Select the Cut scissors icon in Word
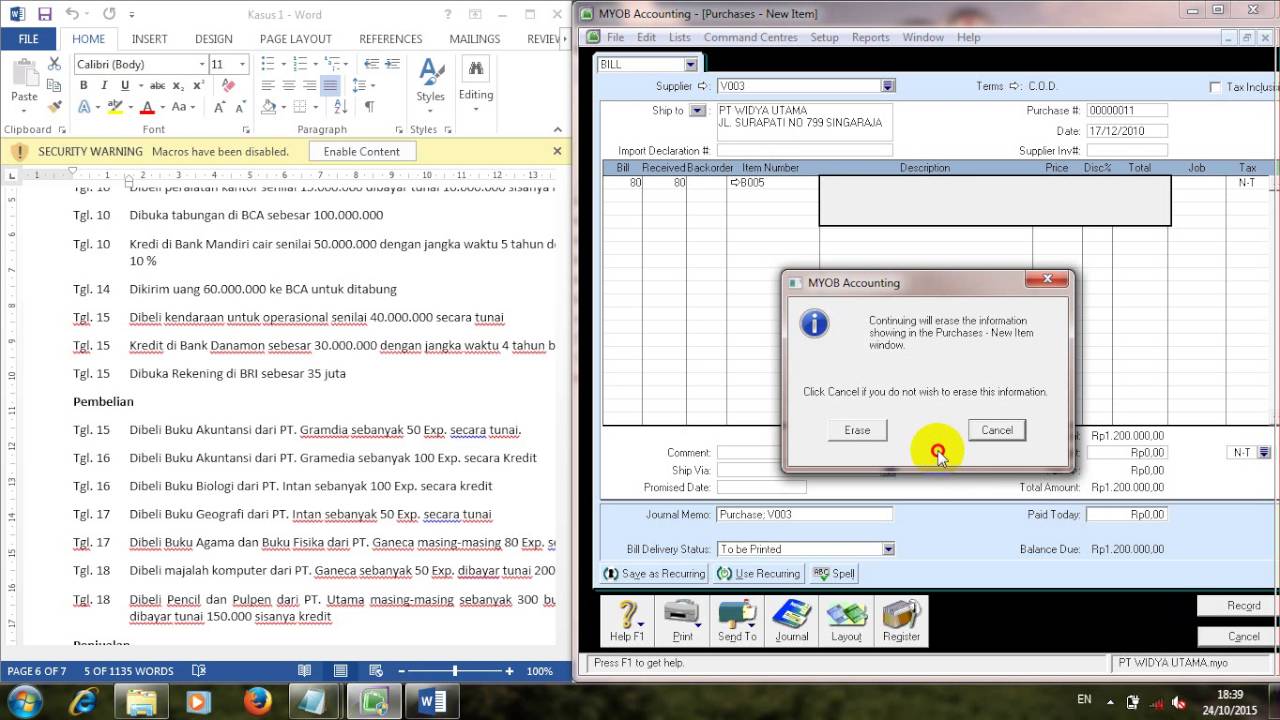This screenshot has width=1280, height=720. point(54,64)
